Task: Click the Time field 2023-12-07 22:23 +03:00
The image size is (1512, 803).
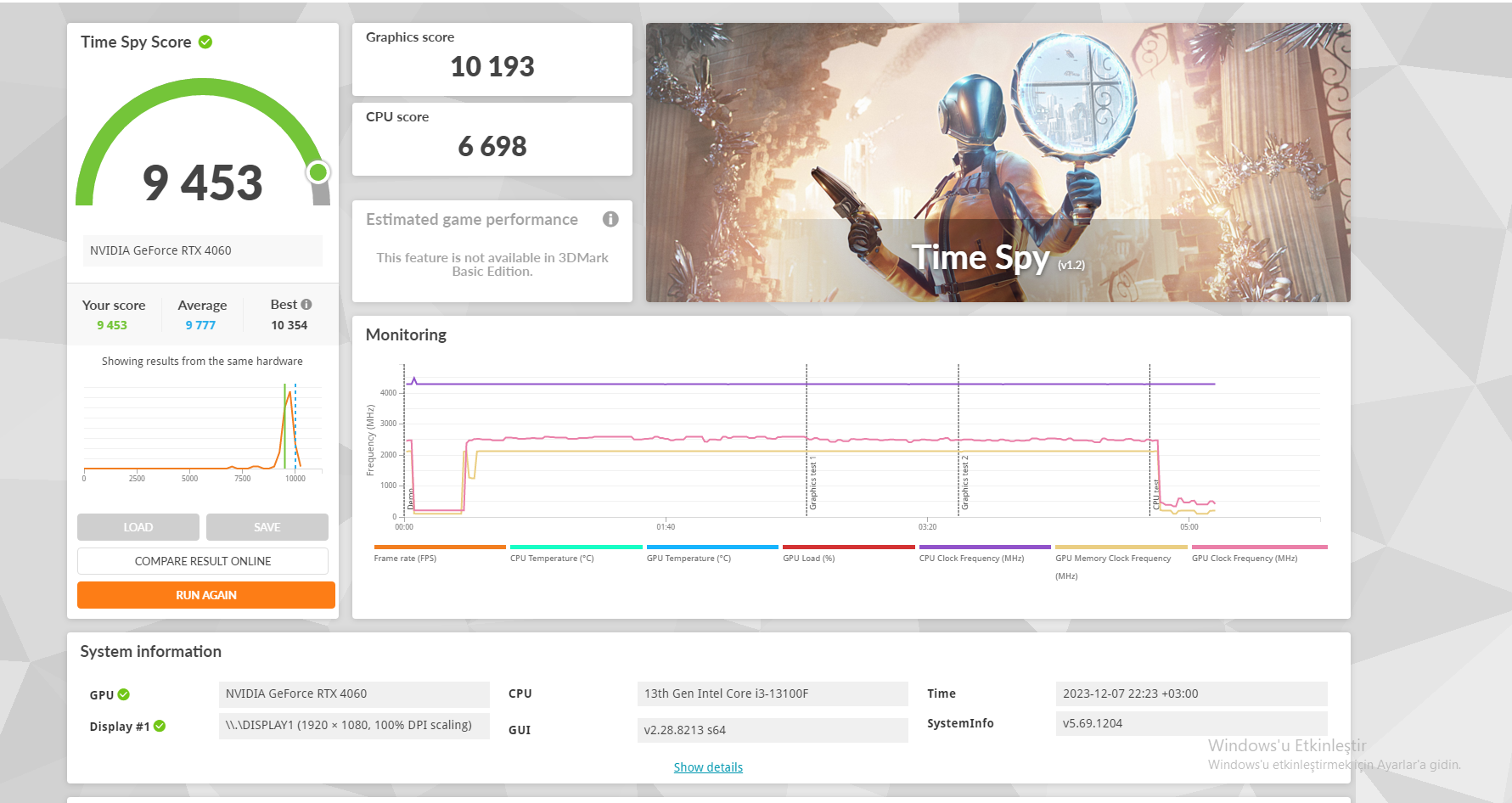Action: pos(1191,693)
